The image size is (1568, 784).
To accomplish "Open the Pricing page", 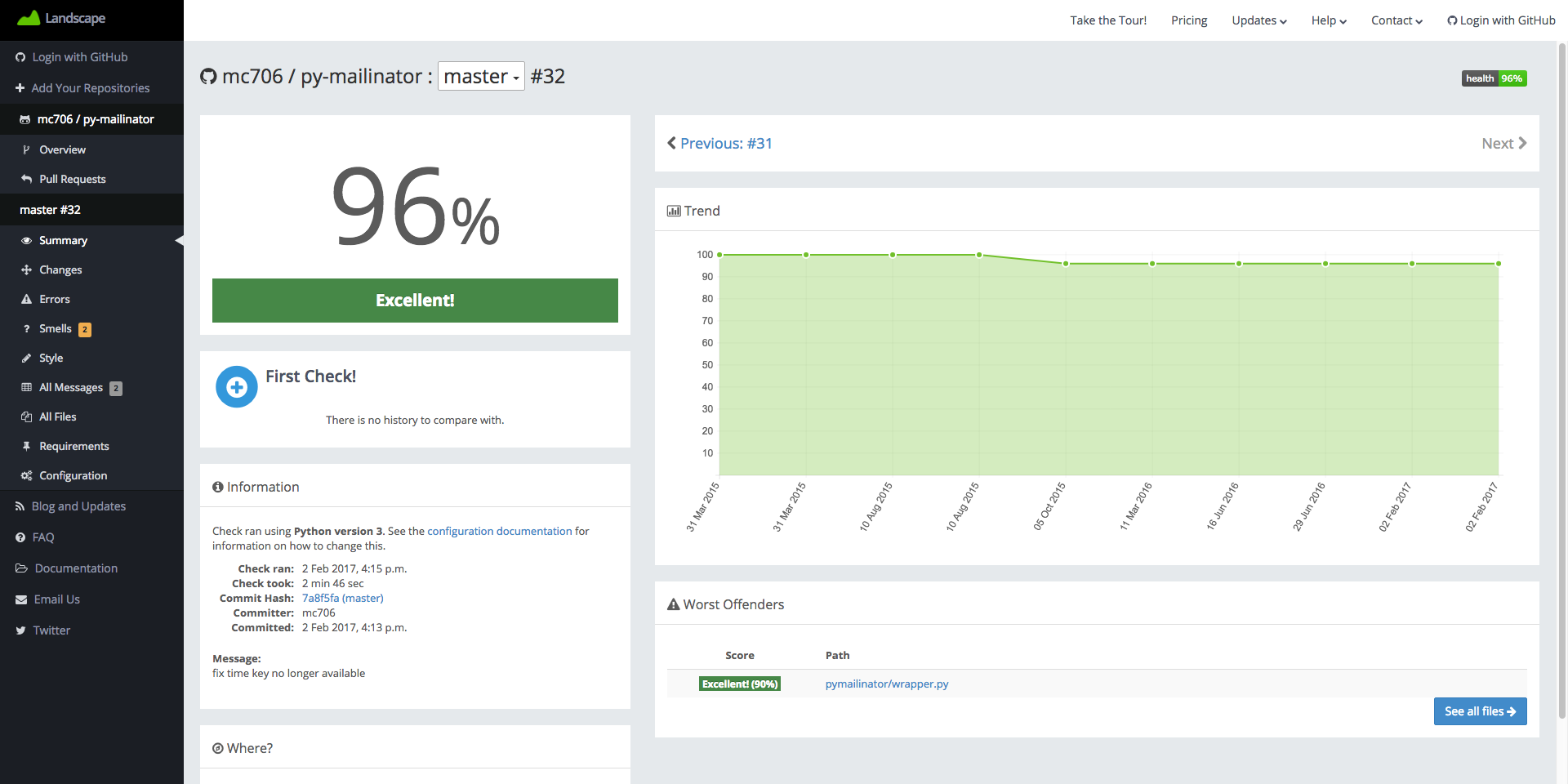I will 1189,20.
